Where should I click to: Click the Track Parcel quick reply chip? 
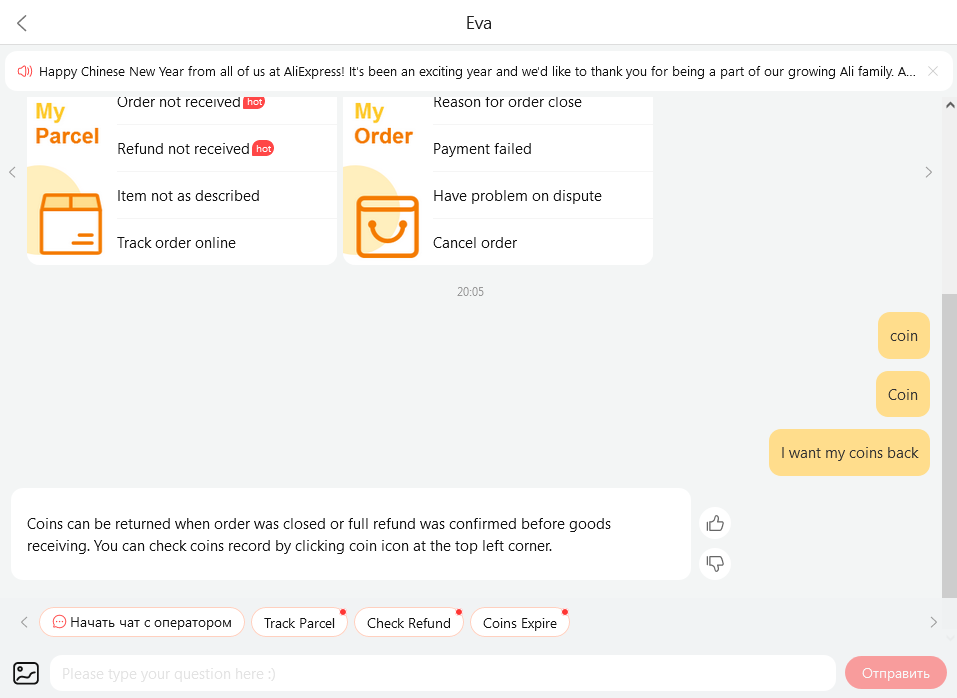point(299,622)
